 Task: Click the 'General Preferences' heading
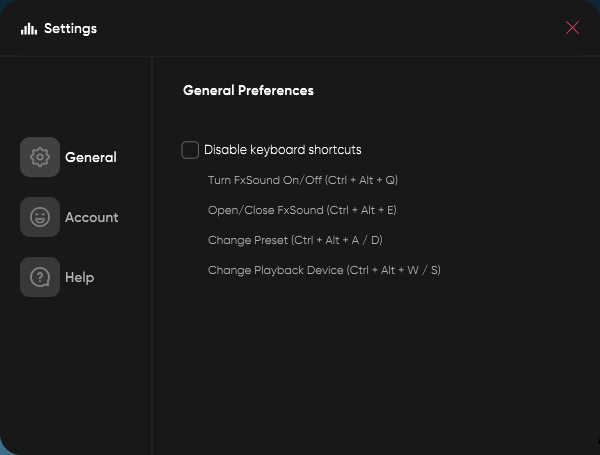[x=248, y=90]
